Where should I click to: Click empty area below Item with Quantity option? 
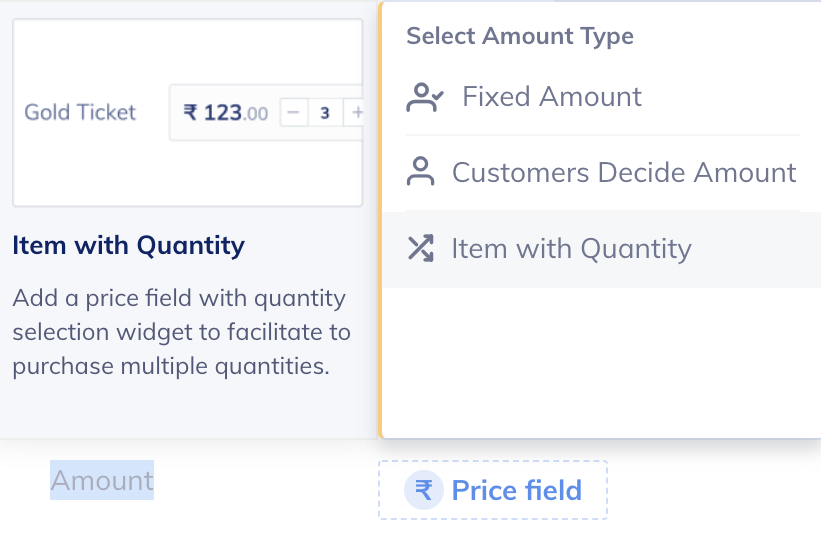point(602,361)
